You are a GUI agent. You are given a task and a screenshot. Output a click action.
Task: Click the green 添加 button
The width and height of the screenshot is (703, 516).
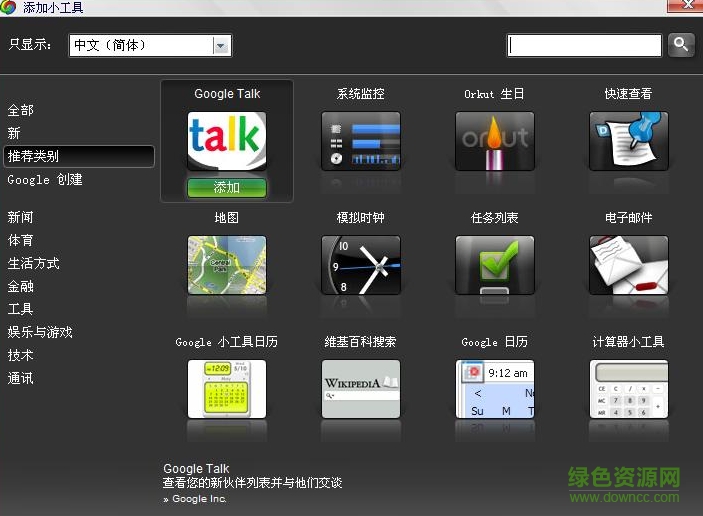pos(227,187)
